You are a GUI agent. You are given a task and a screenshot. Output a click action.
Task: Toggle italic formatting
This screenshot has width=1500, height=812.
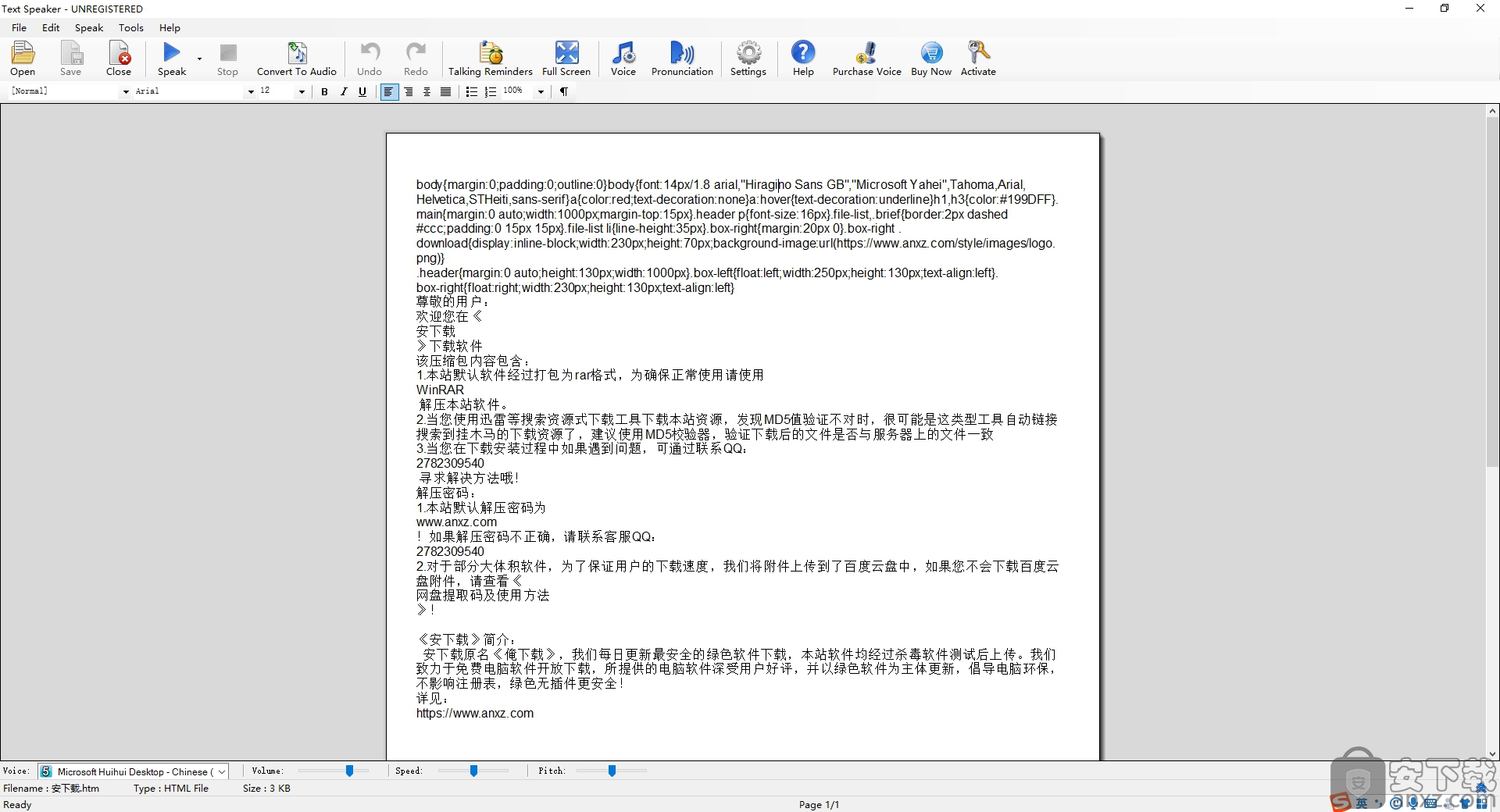[344, 91]
